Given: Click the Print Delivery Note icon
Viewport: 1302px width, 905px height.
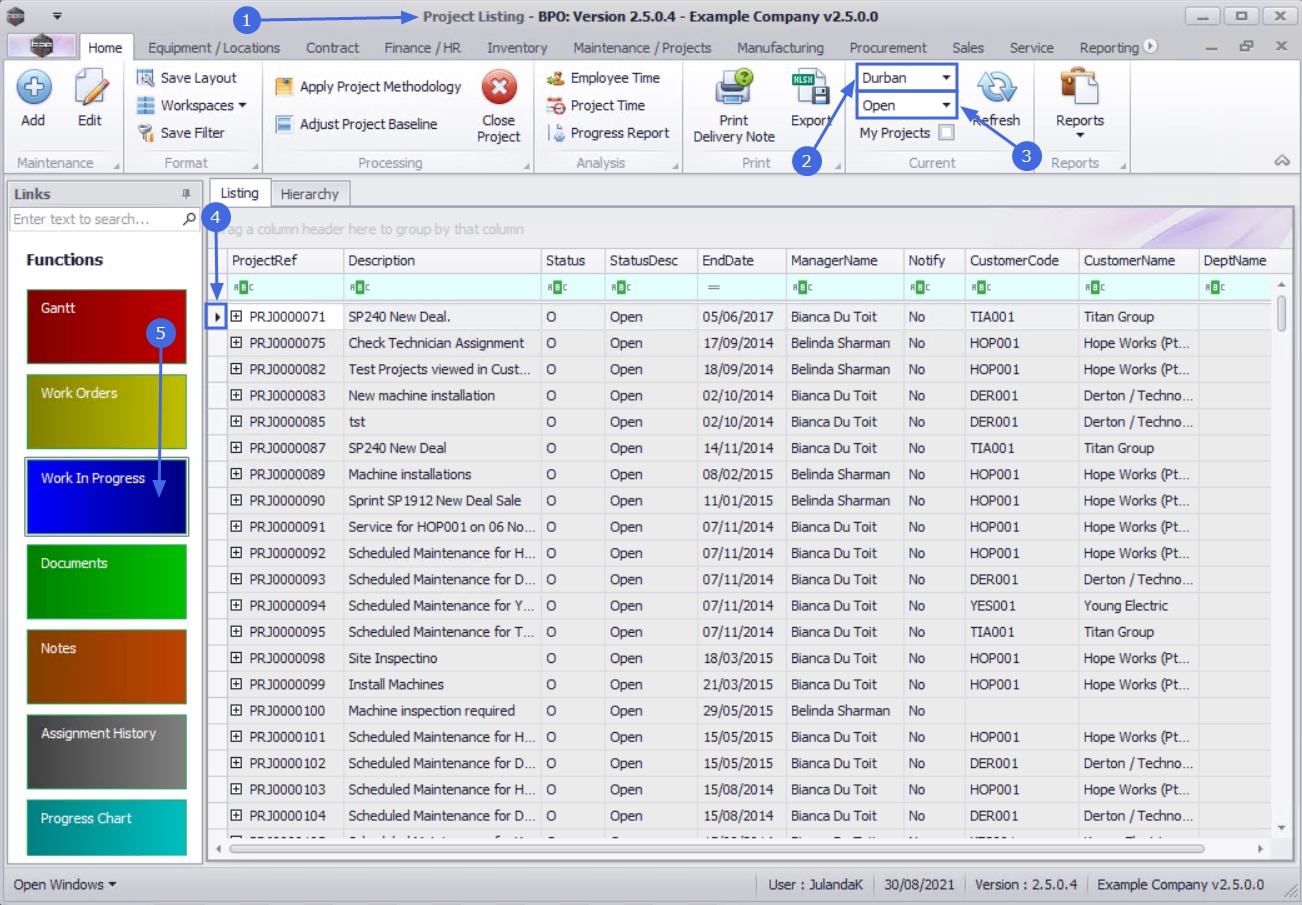Looking at the screenshot, I should pyautogui.click(x=734, y=89).
